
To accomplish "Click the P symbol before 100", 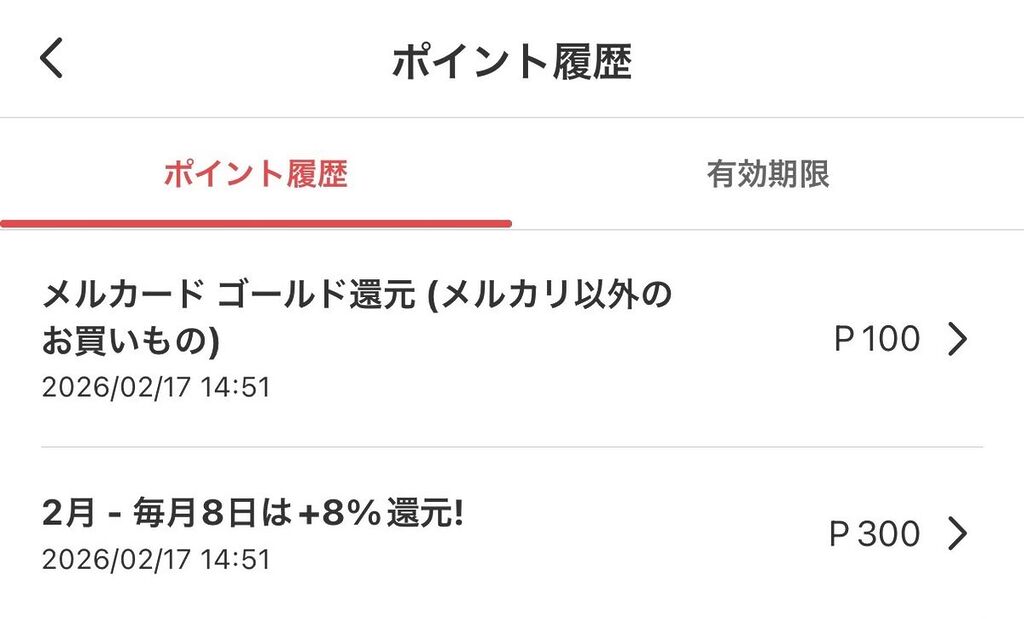I will click(x=844, y=340).
